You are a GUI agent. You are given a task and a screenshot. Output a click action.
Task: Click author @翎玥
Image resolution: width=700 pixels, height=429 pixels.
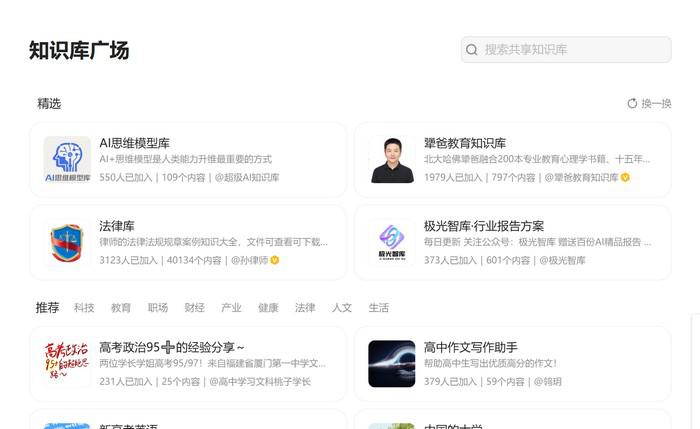click(x=548, y=382)
